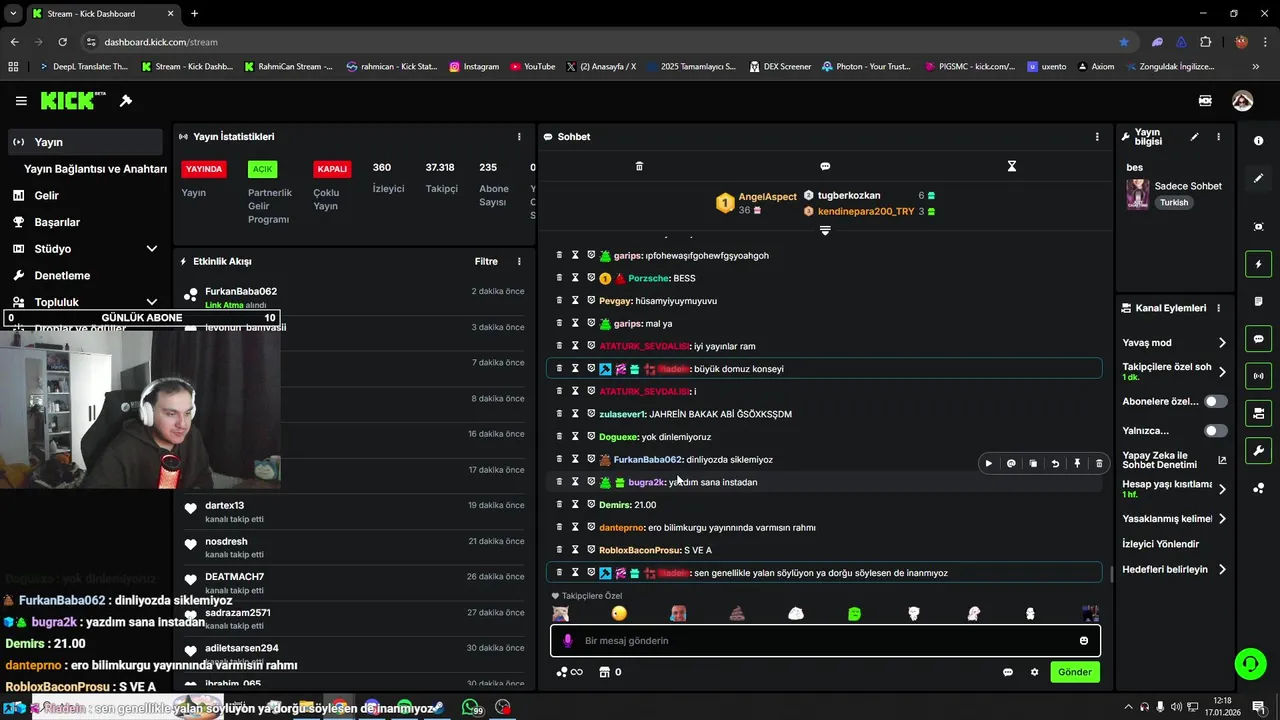Click Sadece Sohbet category thumbnail
Viewport: 1280px width, 720px height.
click(x=1138, y=194)
